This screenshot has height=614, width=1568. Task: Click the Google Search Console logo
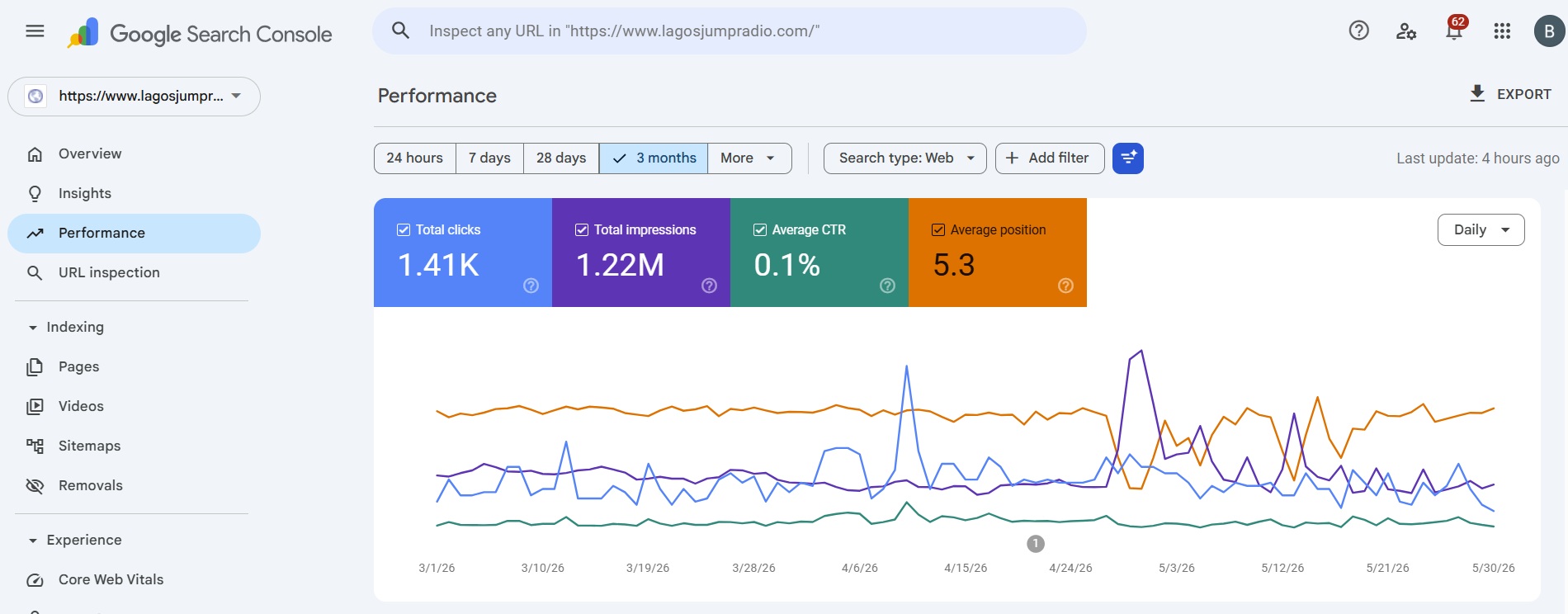[200, 34]
